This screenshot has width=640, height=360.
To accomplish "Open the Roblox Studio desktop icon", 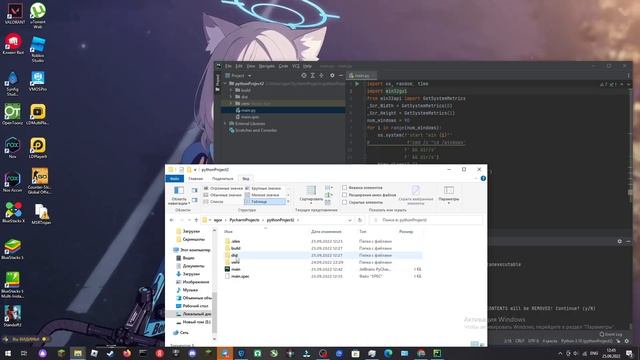I will click(38, 49).
